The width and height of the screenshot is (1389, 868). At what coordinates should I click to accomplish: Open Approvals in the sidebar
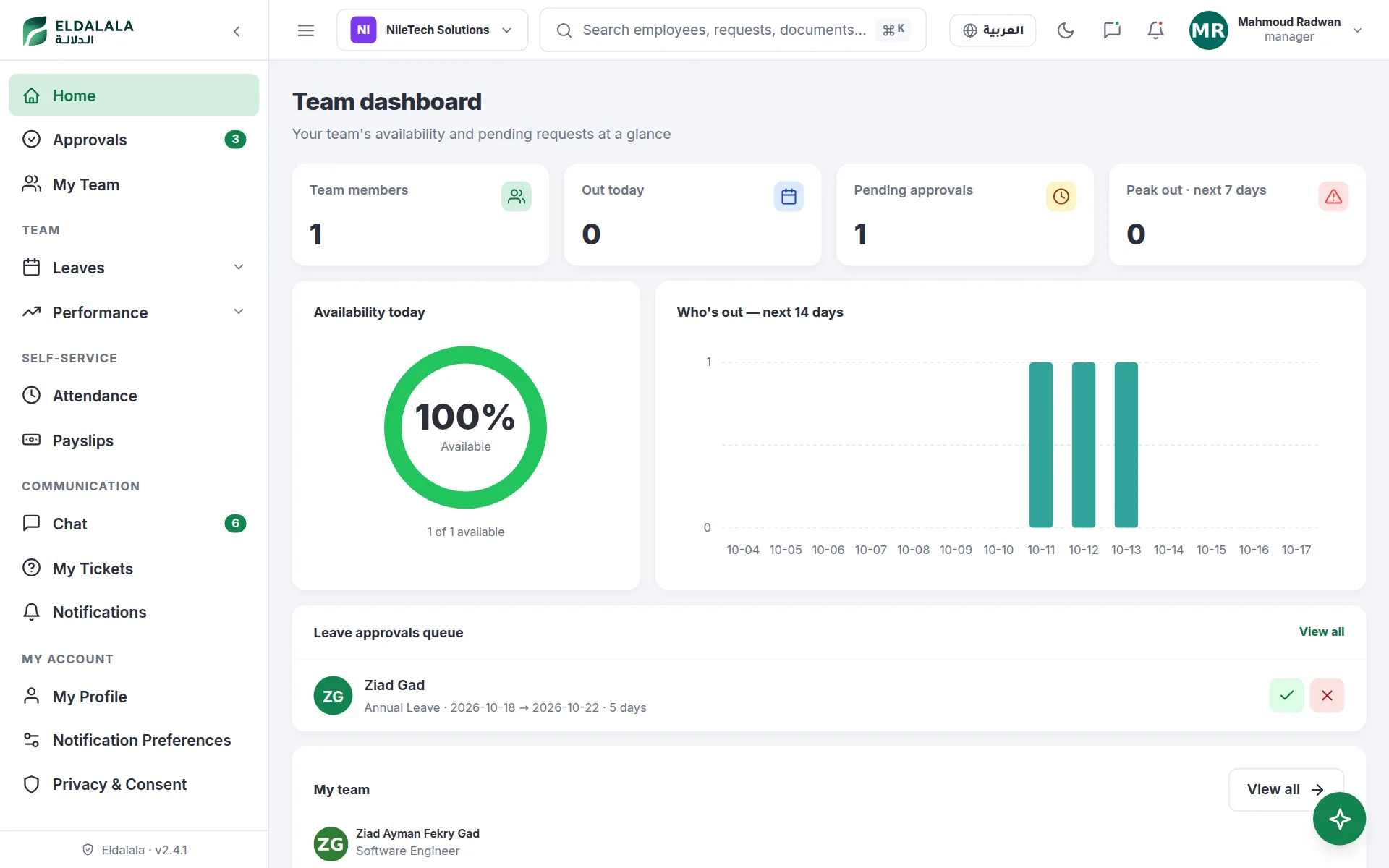[134, 140]
